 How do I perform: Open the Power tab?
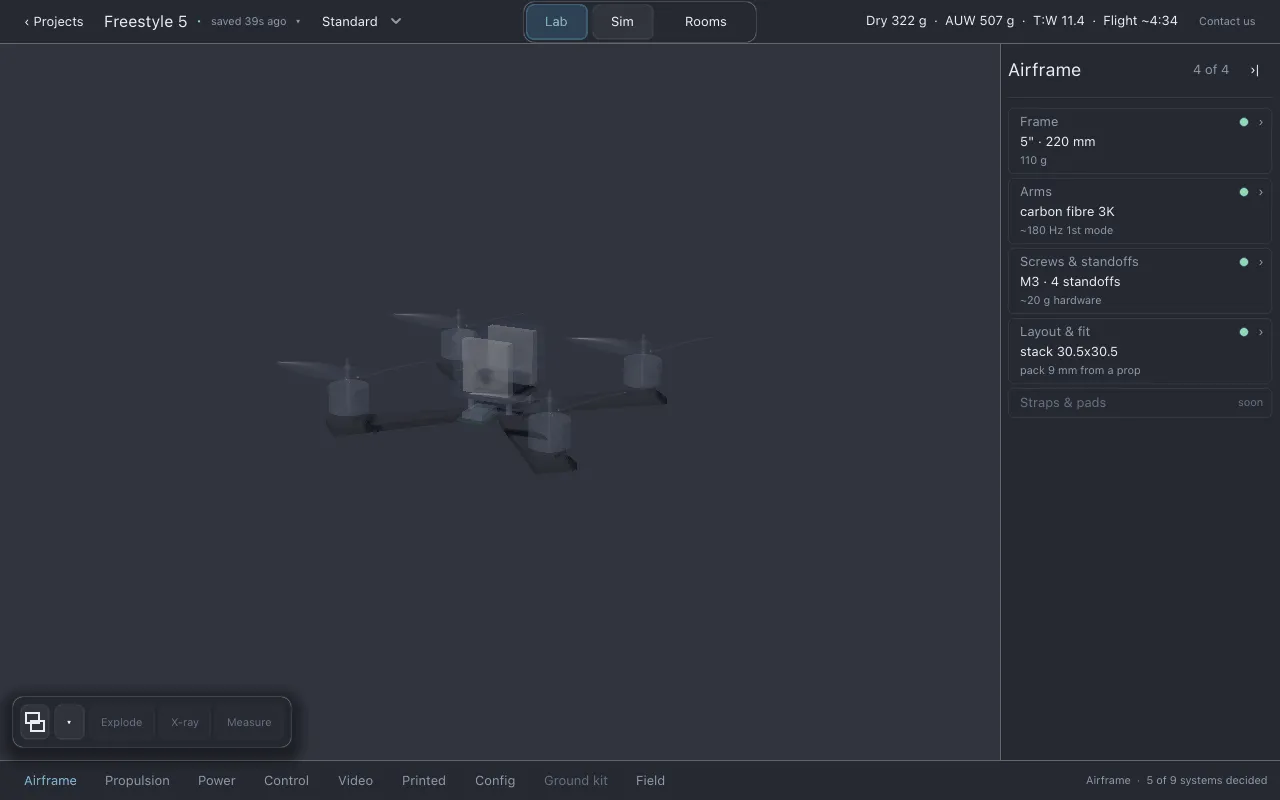pyautogui.click(x=217, y=781)
